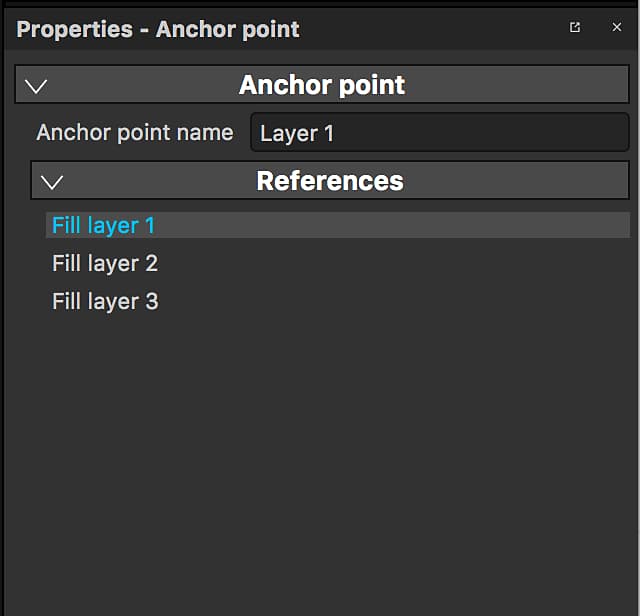Collapse the References section chevron
This screenshot has width=640, height=616.
pyautogui.click(x=52, y=182)
